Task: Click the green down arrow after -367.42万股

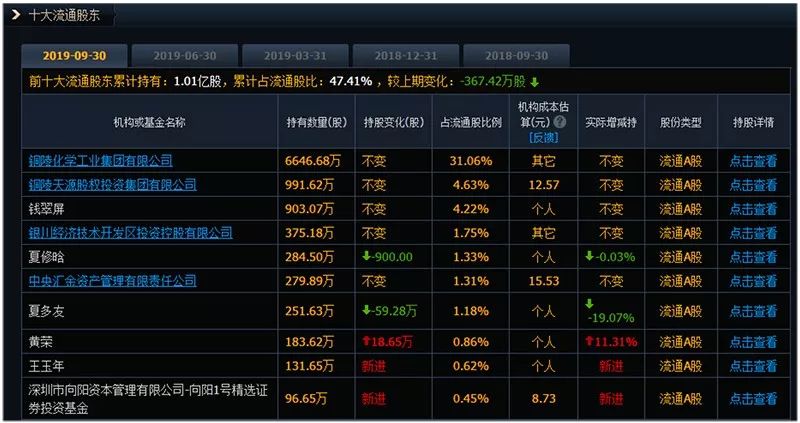Action: click(534, 82)
